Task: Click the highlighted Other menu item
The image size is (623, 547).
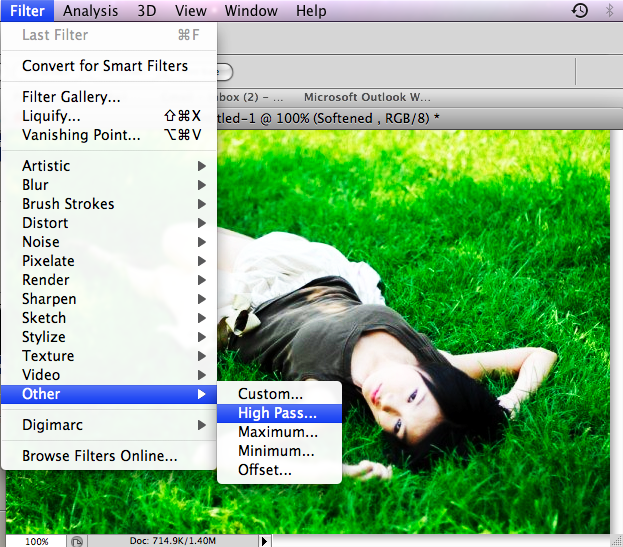Action: [x=109, y=394]
